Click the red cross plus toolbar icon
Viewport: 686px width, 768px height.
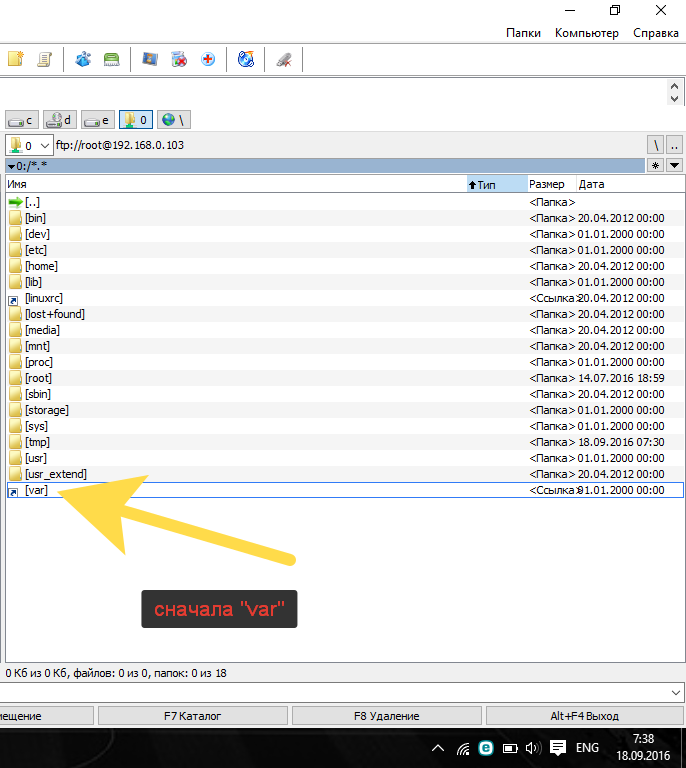208,60
